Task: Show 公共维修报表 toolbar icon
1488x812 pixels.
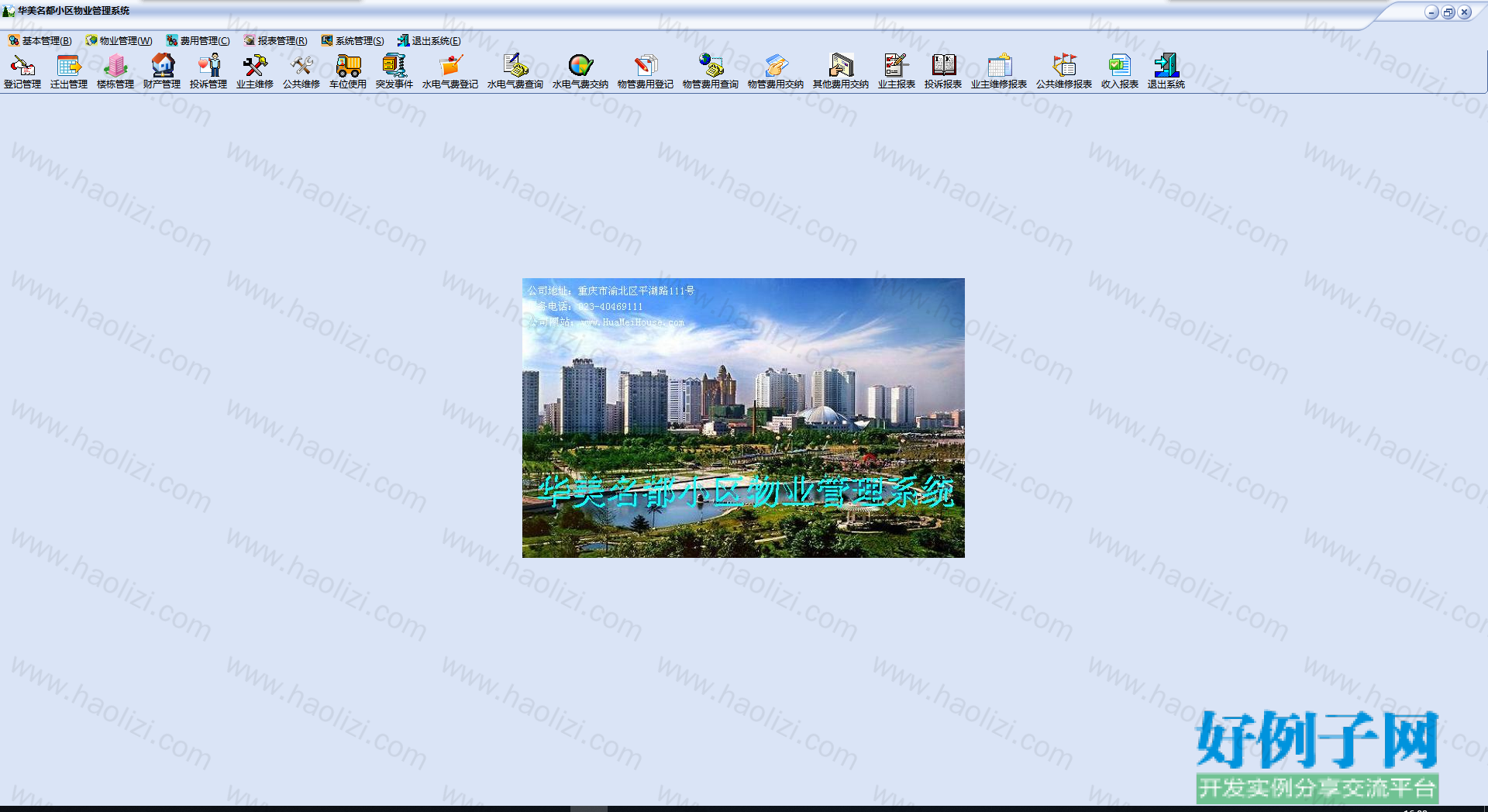Action: [x=1064, y=71]
